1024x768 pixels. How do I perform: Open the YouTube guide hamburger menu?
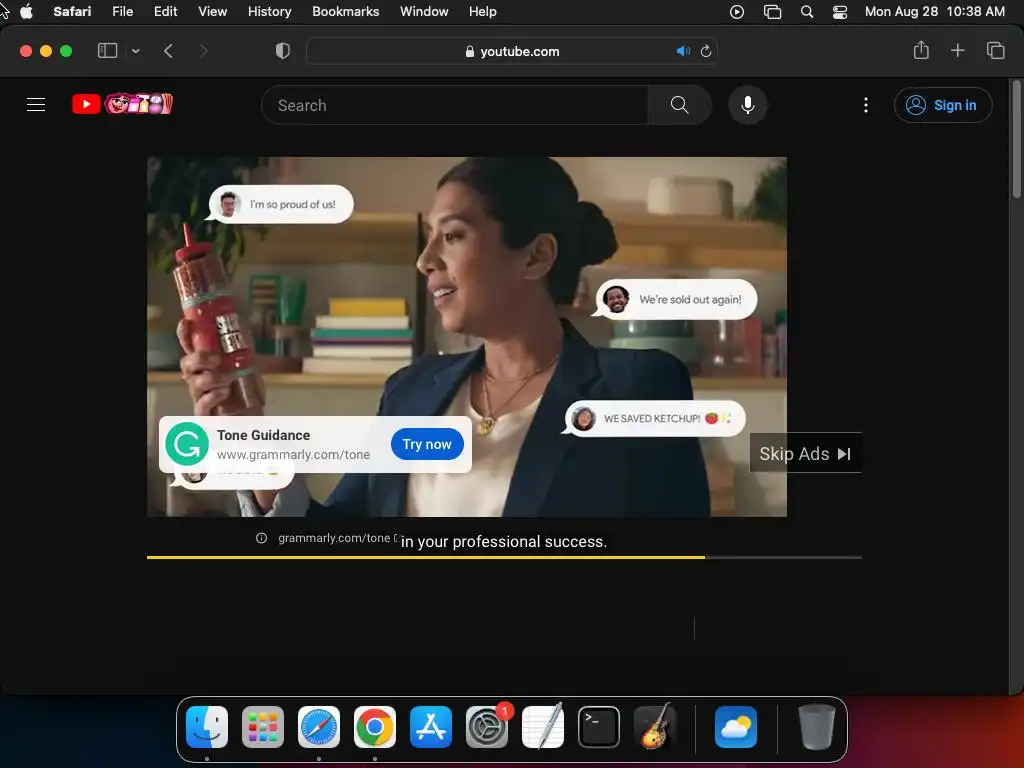(x=36, y=104)
